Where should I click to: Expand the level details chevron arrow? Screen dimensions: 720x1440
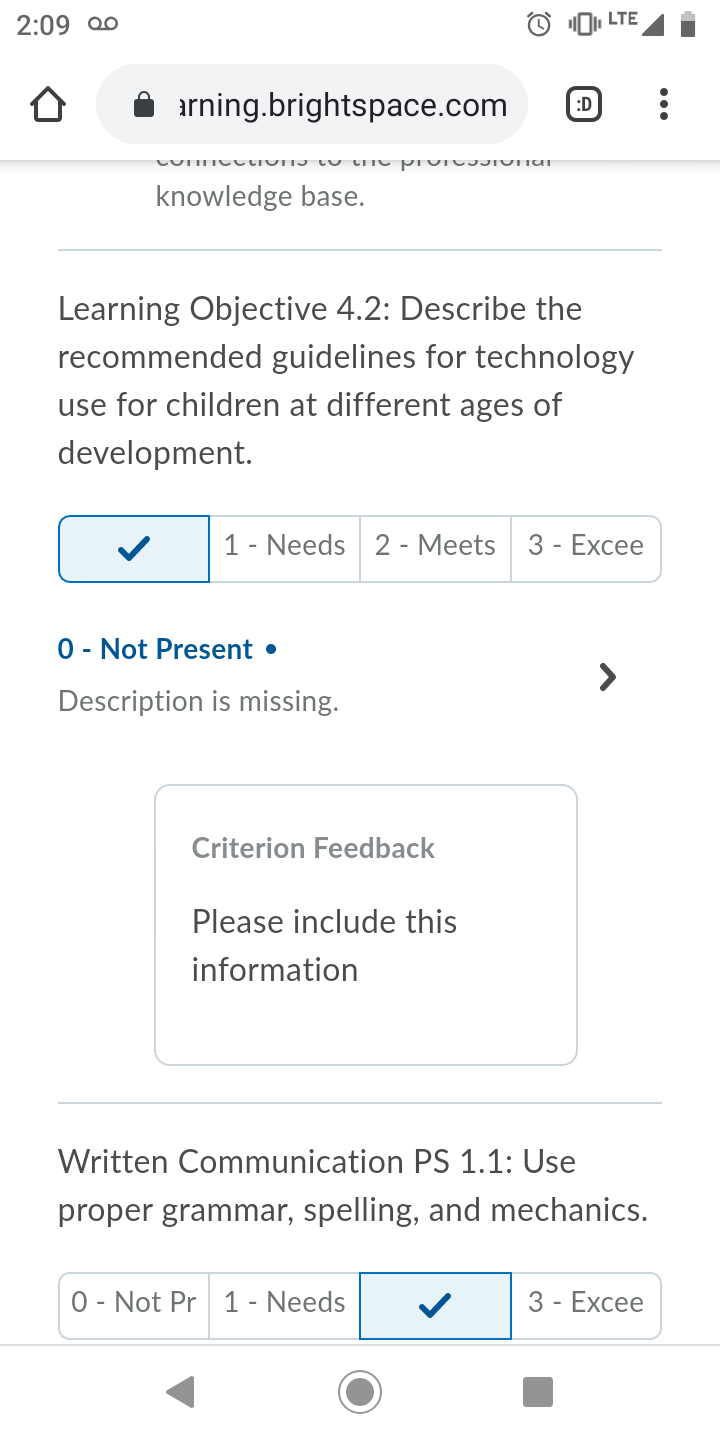tap(607, 677)
